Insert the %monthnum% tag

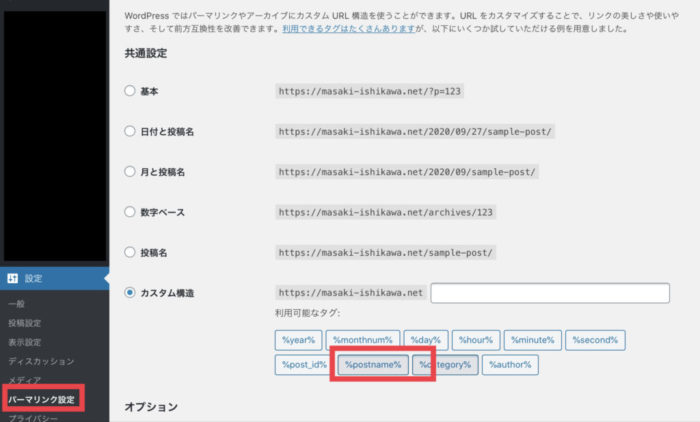tap(362, 340)
